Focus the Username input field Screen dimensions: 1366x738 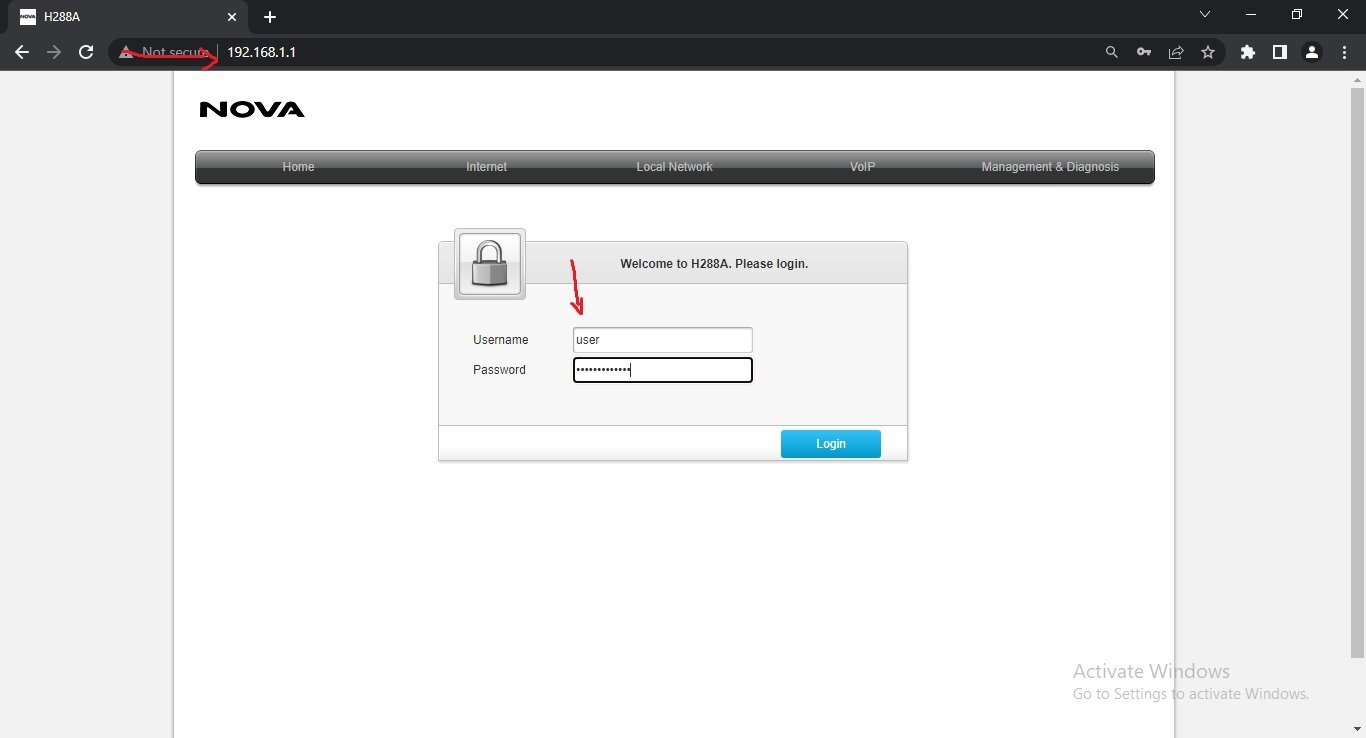pyautogui.click(x=662, y=340)
